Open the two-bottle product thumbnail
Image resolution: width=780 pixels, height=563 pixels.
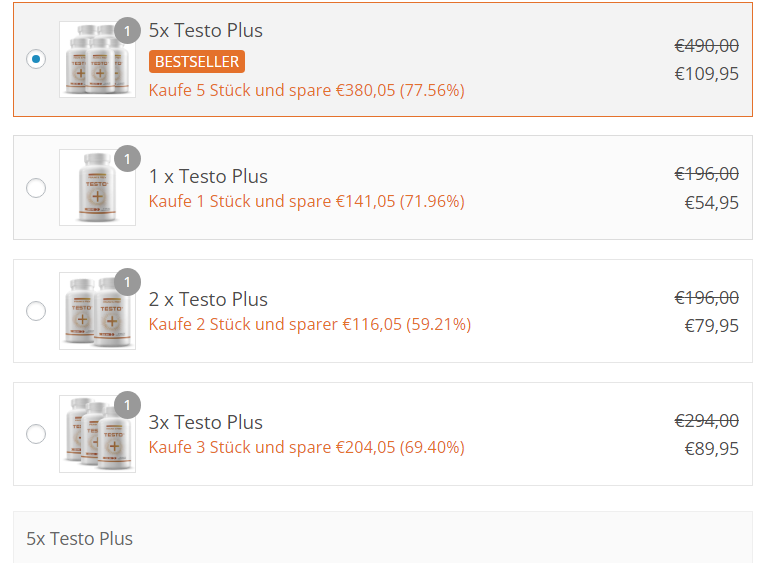click(98, 311)
